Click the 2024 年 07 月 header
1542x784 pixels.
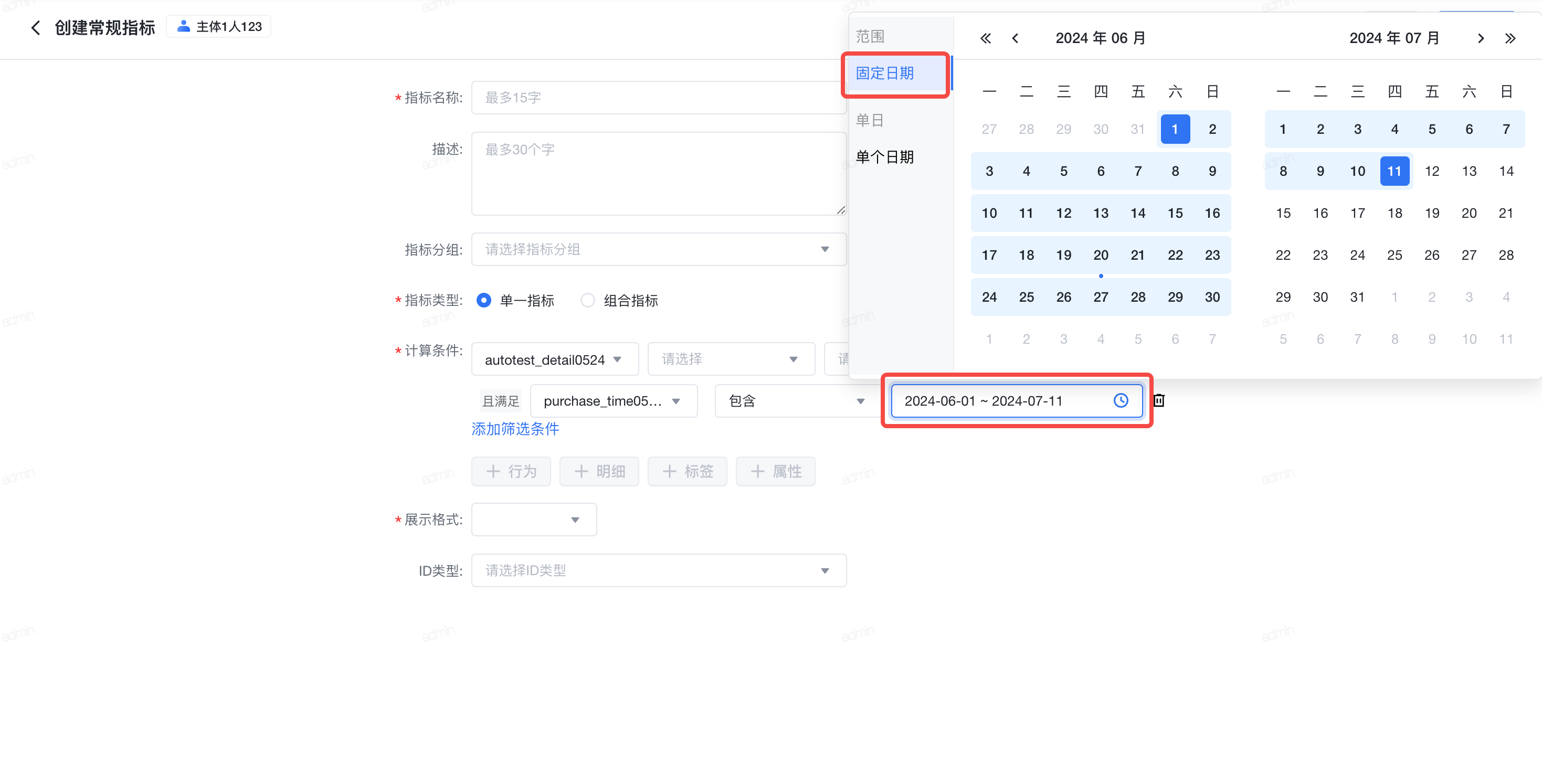point(1394,38)
